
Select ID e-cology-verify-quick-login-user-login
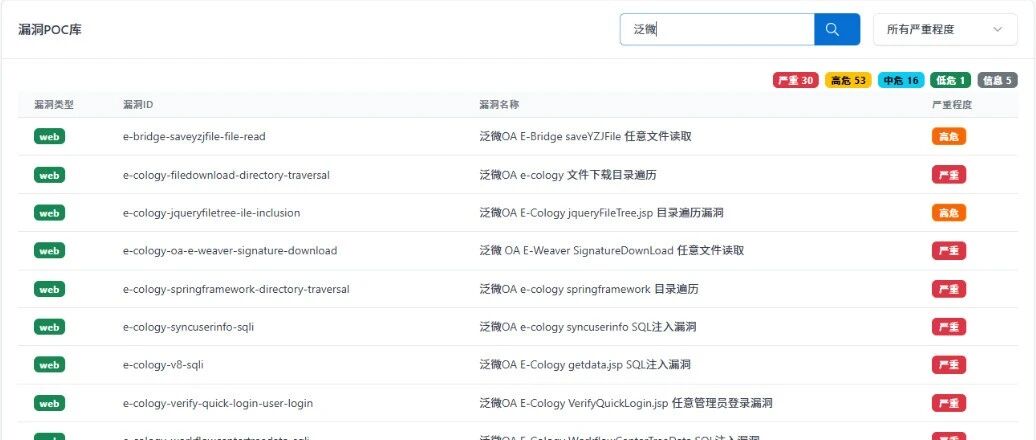point(218,403)
